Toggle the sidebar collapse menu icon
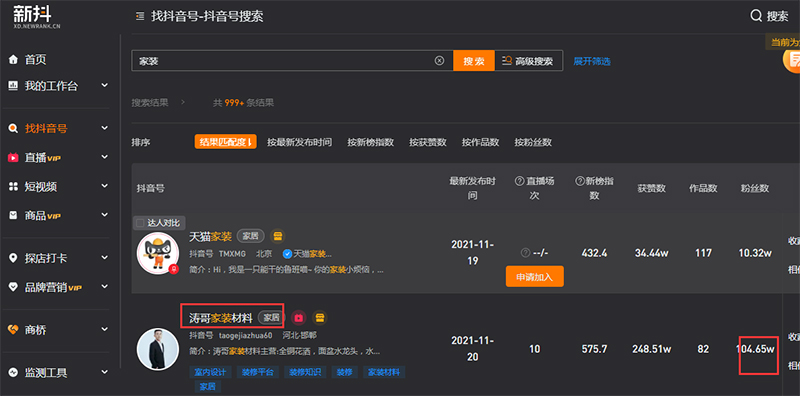The width and height of the screenshot is (800, 396). 140,16
